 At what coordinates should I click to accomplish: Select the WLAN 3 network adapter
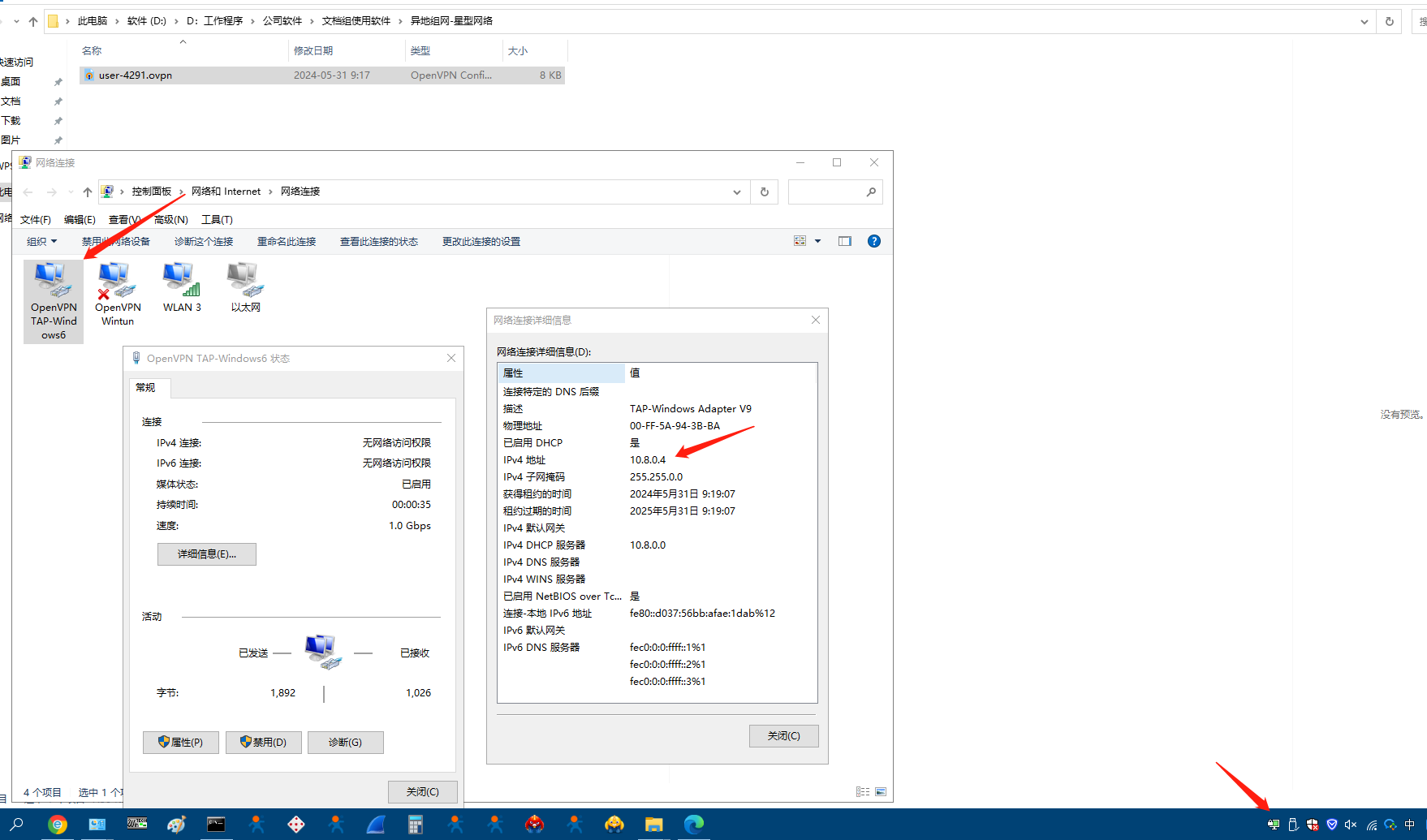pos(181,282)
